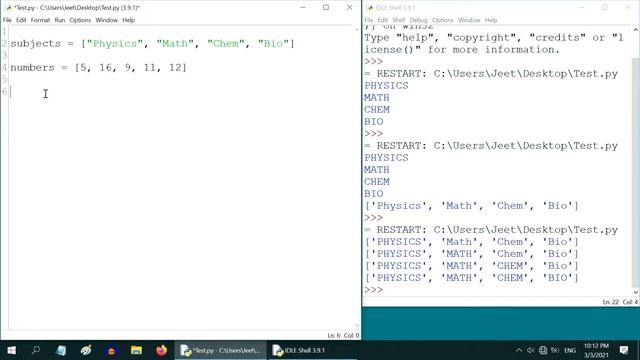
Task: Open the Window menu in IDLE Shell window
Action: 469,20
